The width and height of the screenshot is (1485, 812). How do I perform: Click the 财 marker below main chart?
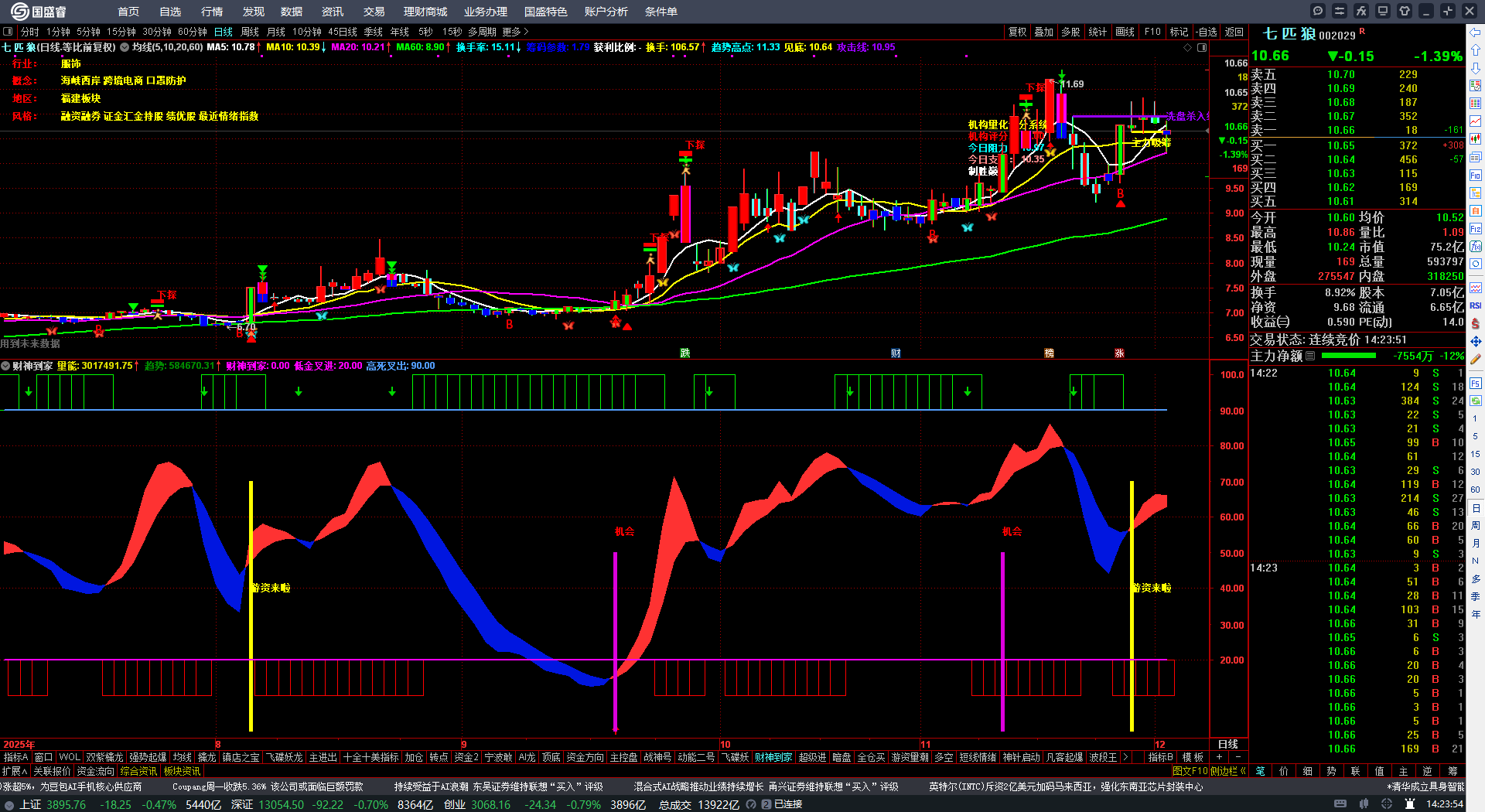pos(896,353)
